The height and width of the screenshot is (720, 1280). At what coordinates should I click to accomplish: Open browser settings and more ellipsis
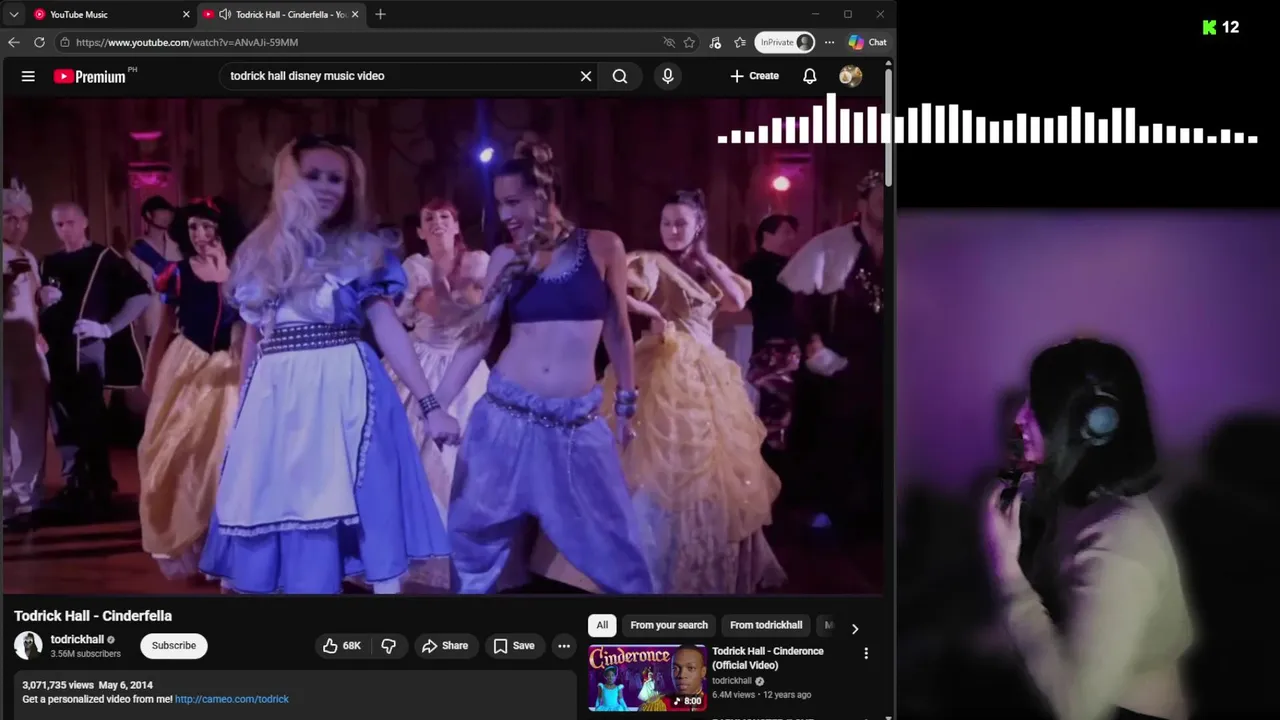pyautogui.click(x=829, y=42)
